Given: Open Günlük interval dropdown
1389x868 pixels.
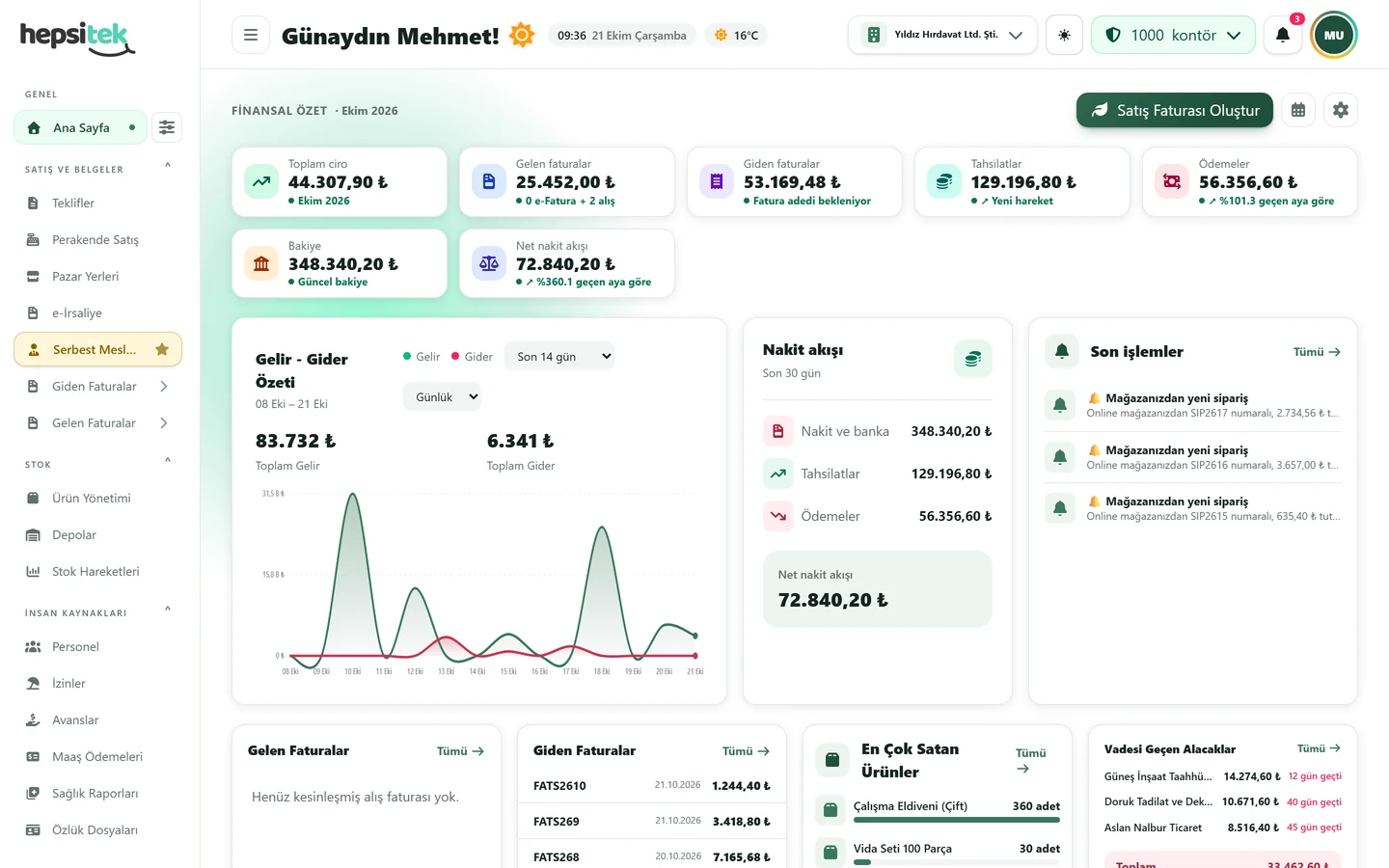Looking at the screenshot, I should point(442,396).
